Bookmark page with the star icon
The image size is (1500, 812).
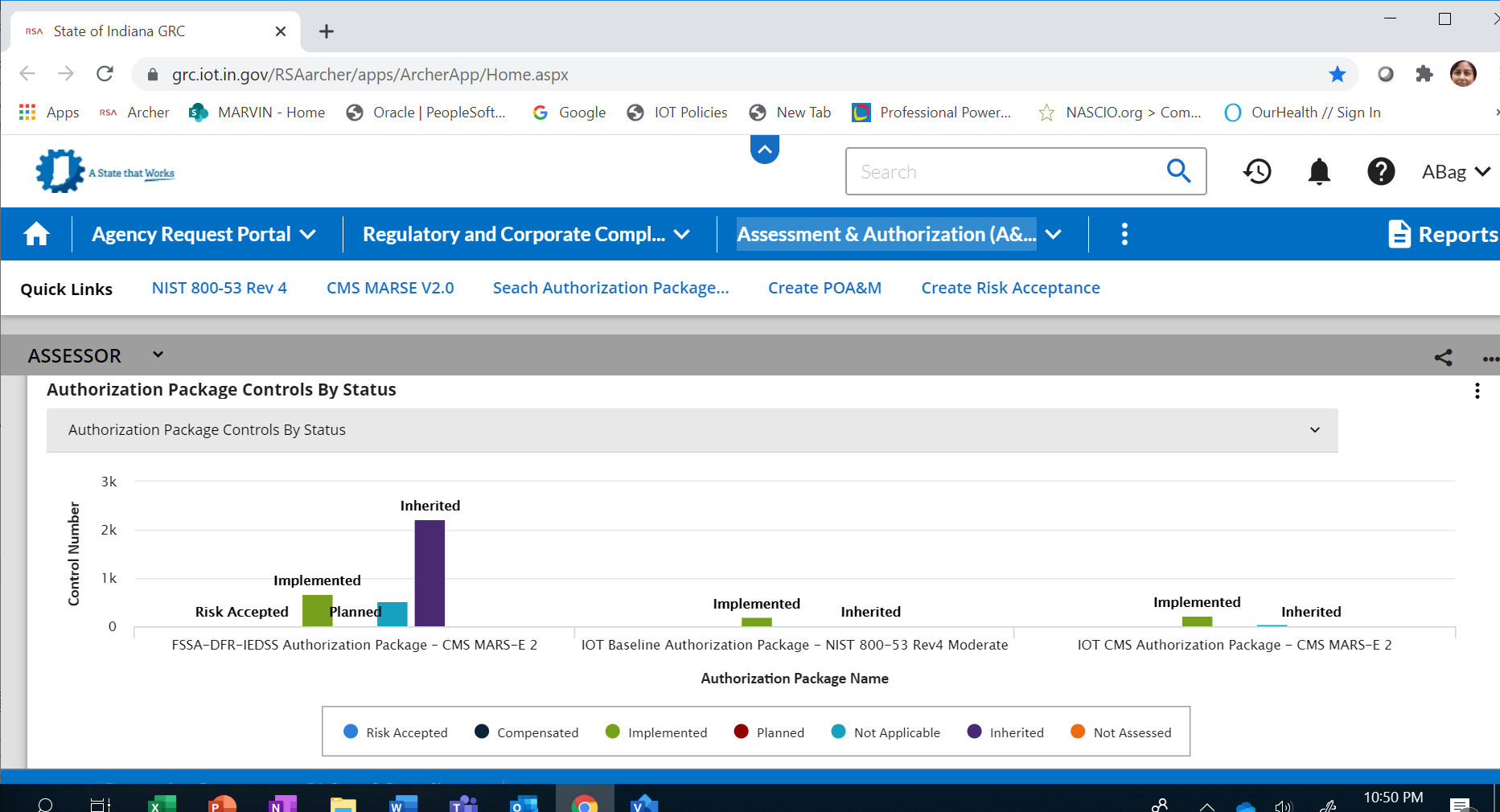point(1338,75)
